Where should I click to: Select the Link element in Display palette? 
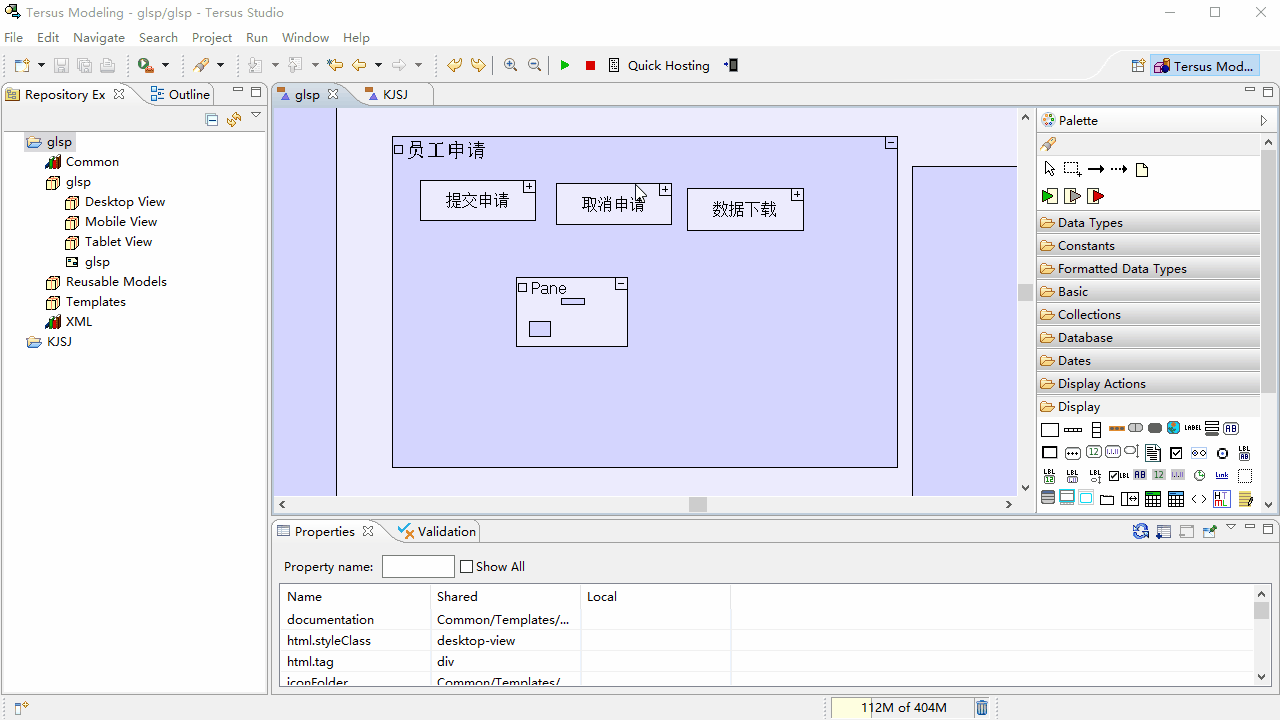click(x=1222, y=476)
